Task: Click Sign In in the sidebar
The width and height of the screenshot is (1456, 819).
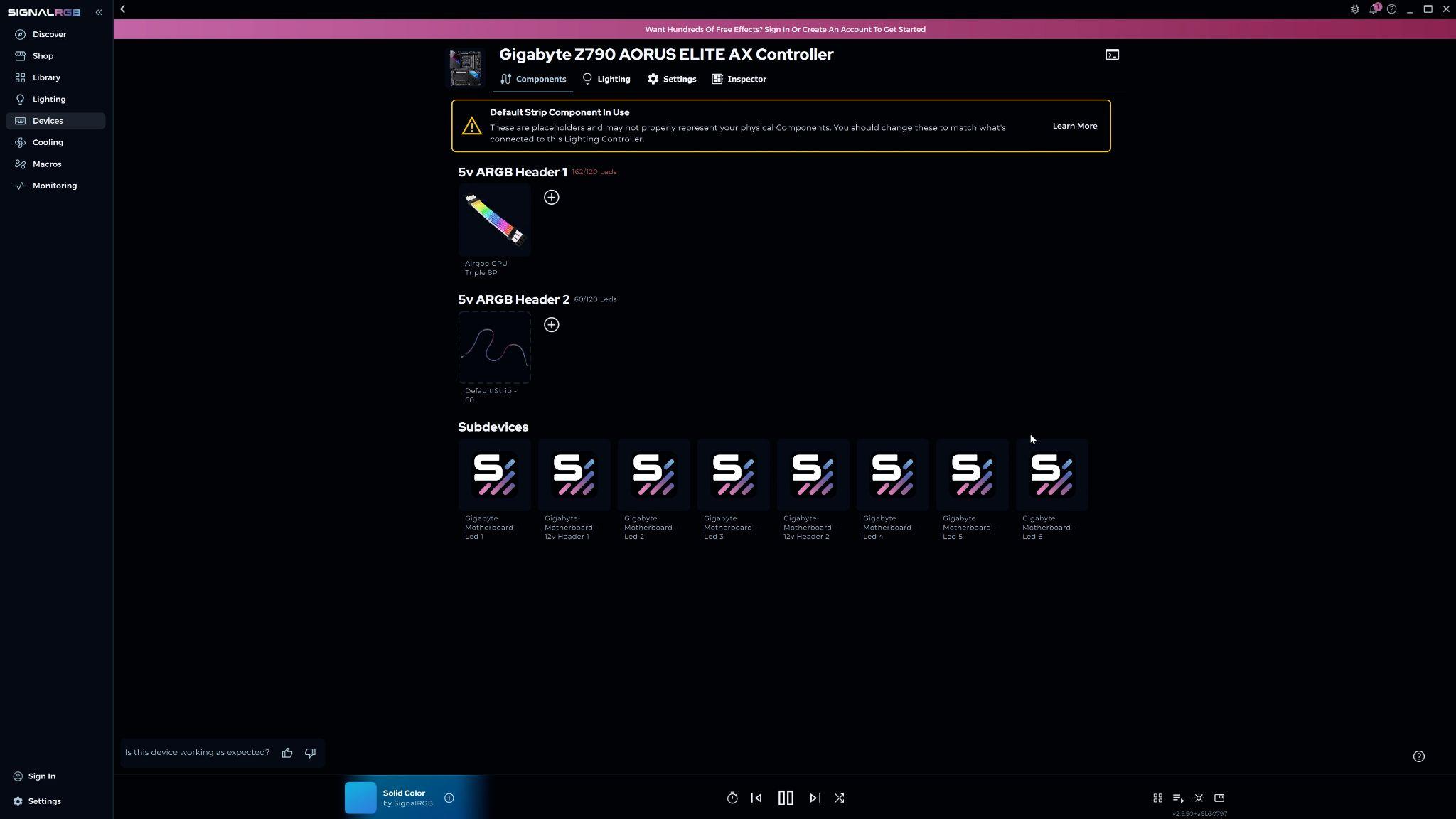Action: coord(35,776)
